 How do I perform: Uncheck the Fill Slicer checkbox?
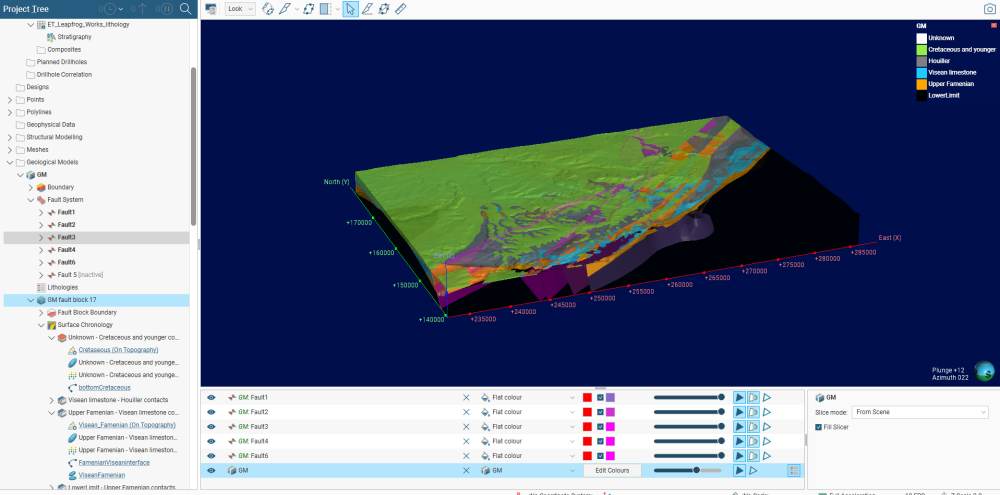coord(819,427)
